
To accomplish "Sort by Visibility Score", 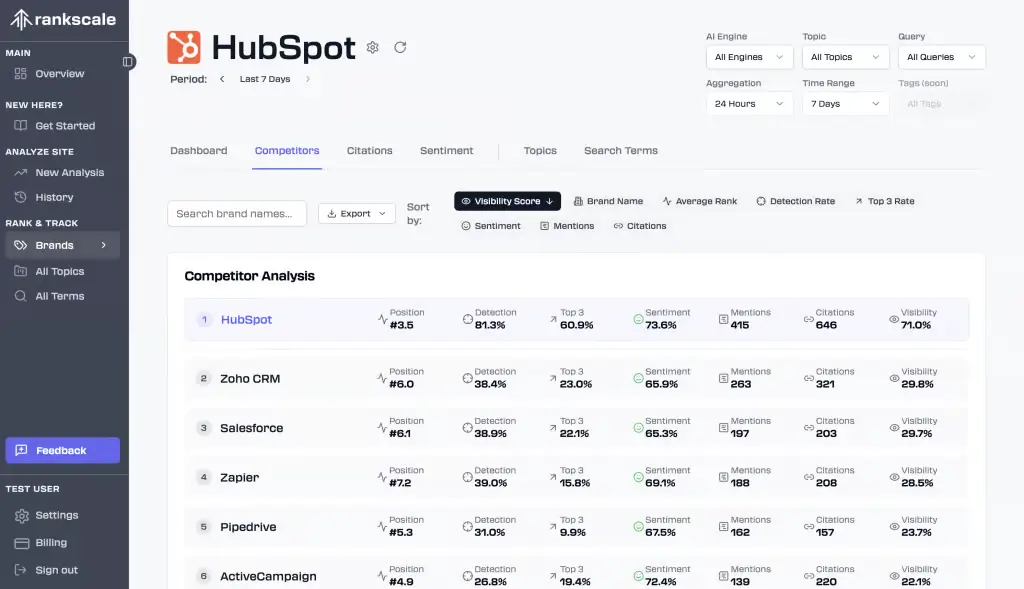I will click(507, 201).
